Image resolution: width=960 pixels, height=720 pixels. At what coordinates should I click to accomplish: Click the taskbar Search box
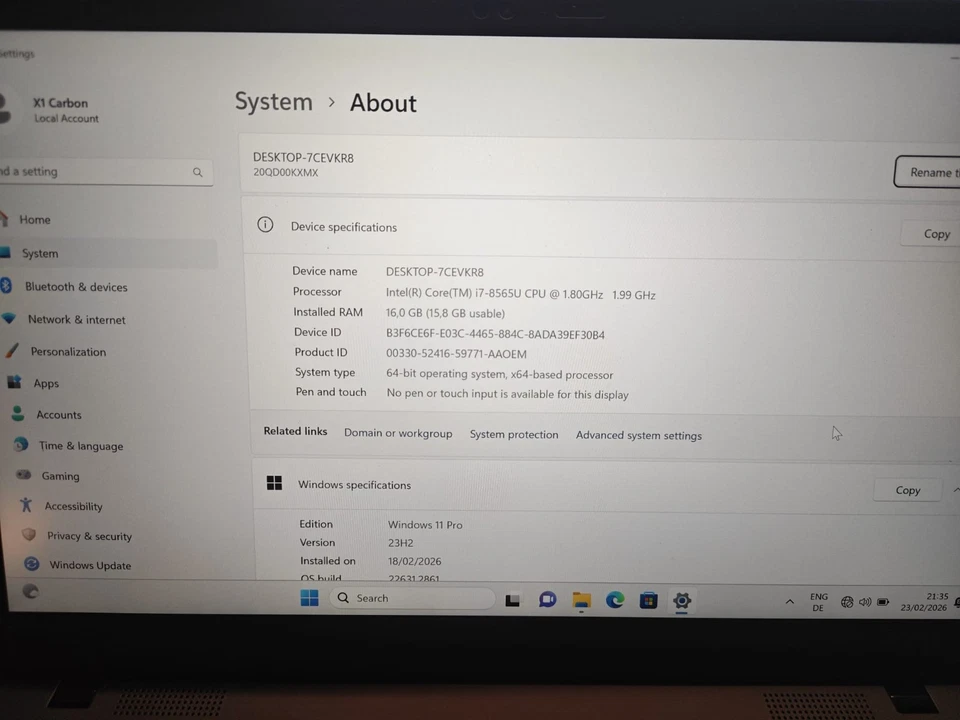[x=412, y=598]
